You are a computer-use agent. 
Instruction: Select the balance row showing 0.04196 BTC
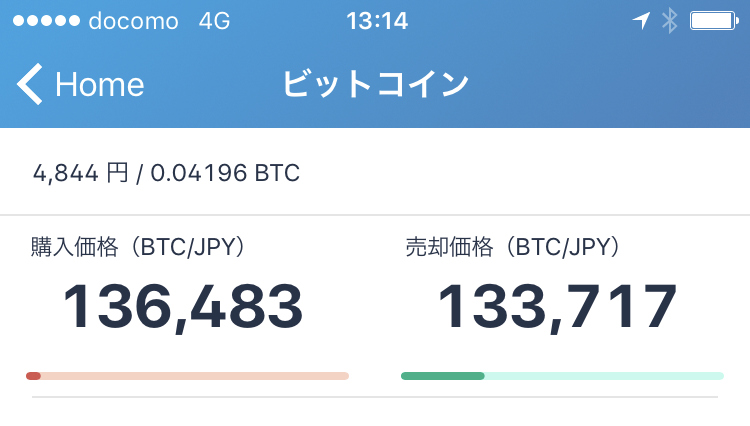click(375, 172)
